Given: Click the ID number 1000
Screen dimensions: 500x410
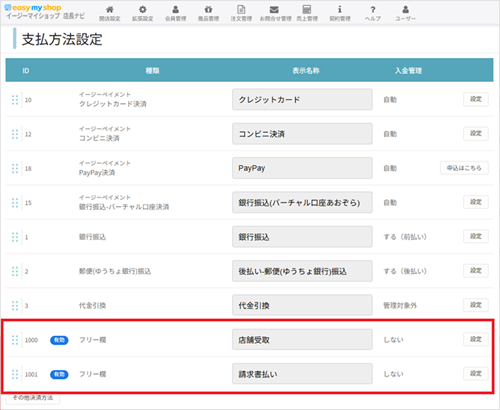Looking at the screenshot, I should [31, 340].
